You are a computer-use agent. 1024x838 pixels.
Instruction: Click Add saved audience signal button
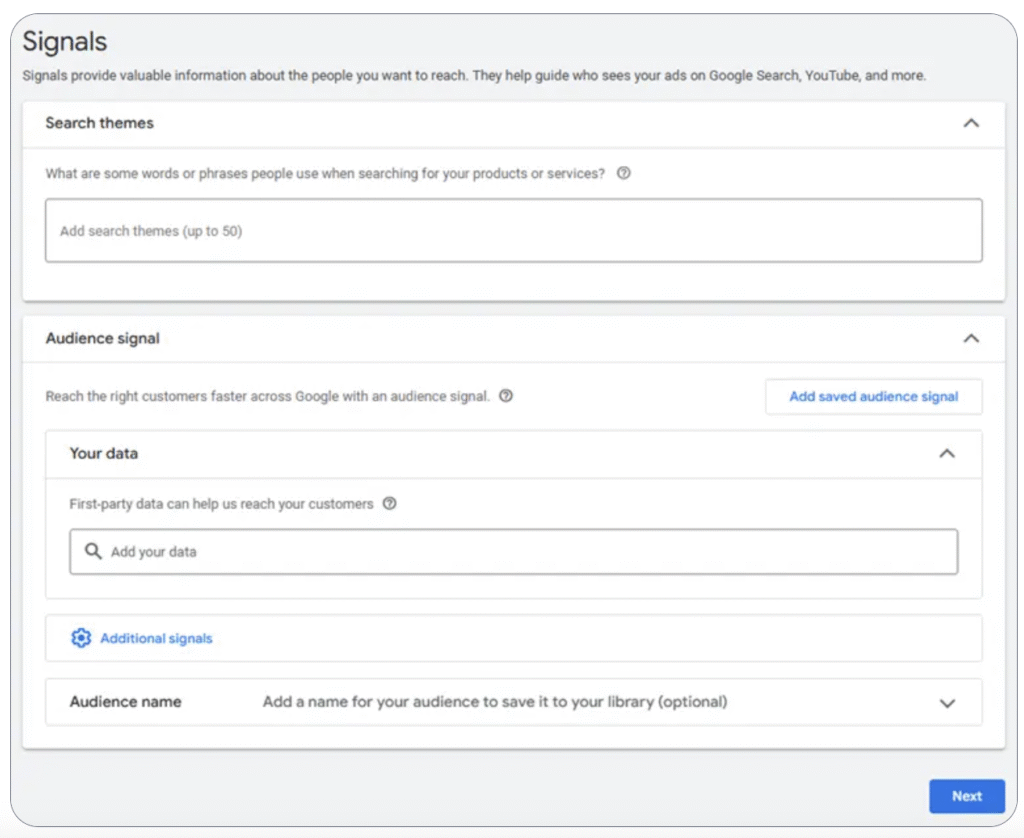[x=874, y=396]
